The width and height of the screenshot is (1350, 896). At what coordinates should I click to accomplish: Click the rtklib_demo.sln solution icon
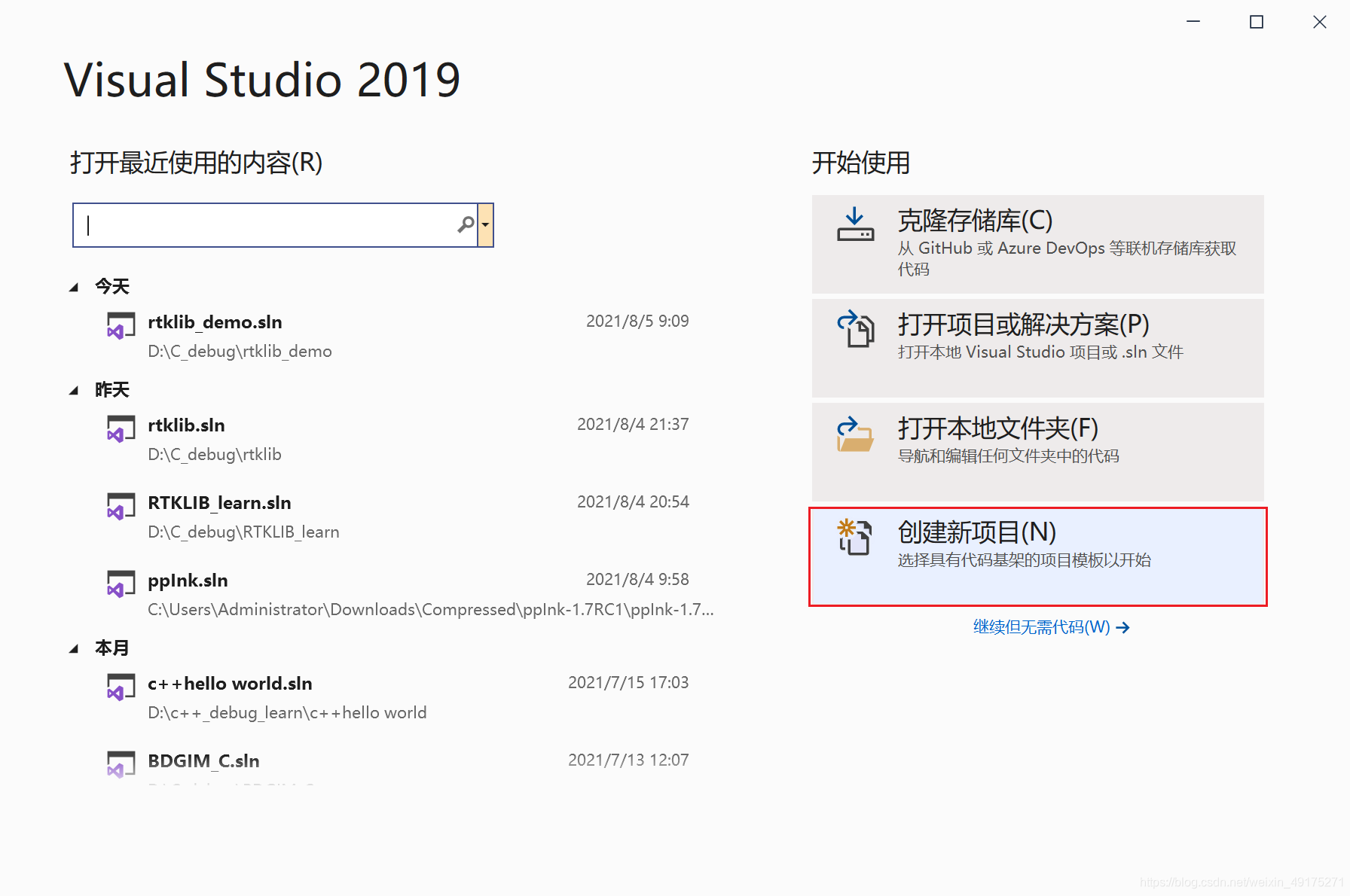coord(121,325)
